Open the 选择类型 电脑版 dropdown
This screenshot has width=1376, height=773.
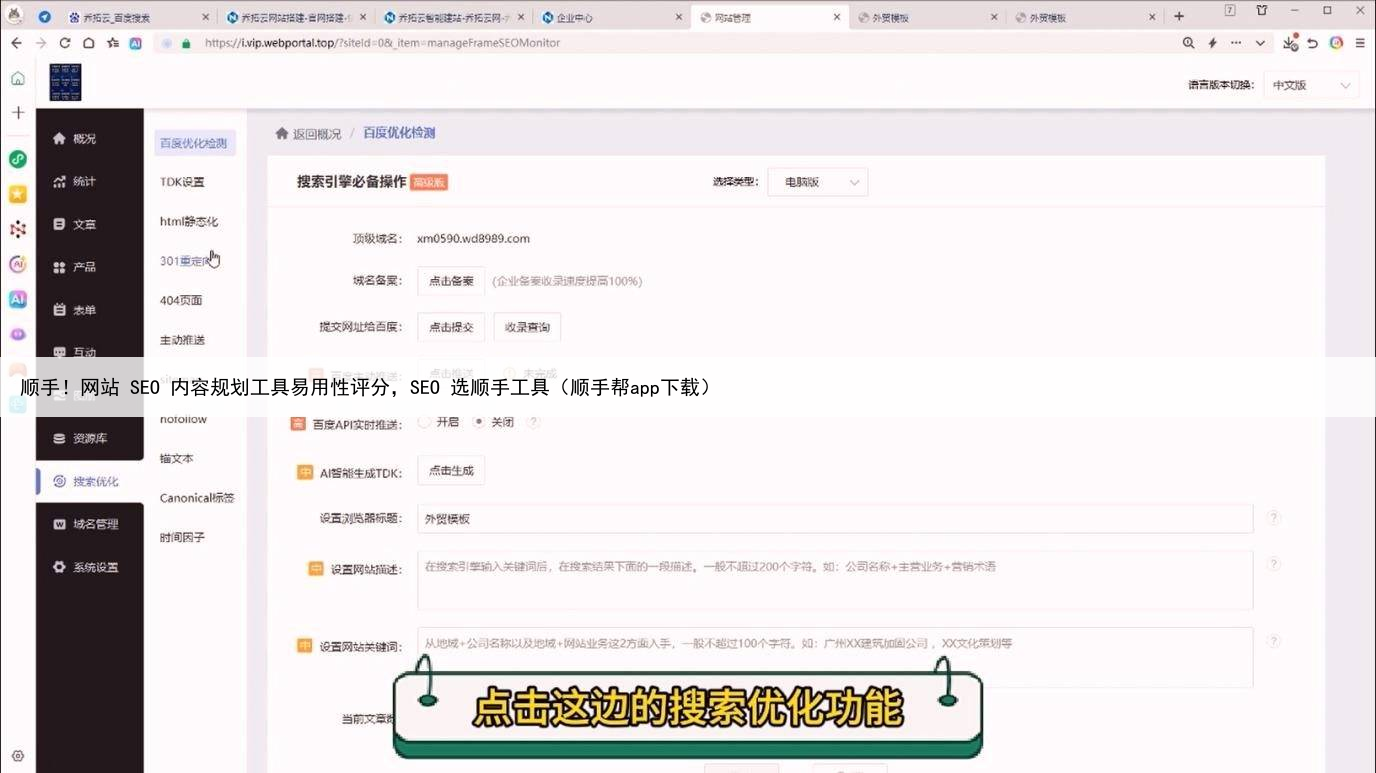(x=817, y=182)
